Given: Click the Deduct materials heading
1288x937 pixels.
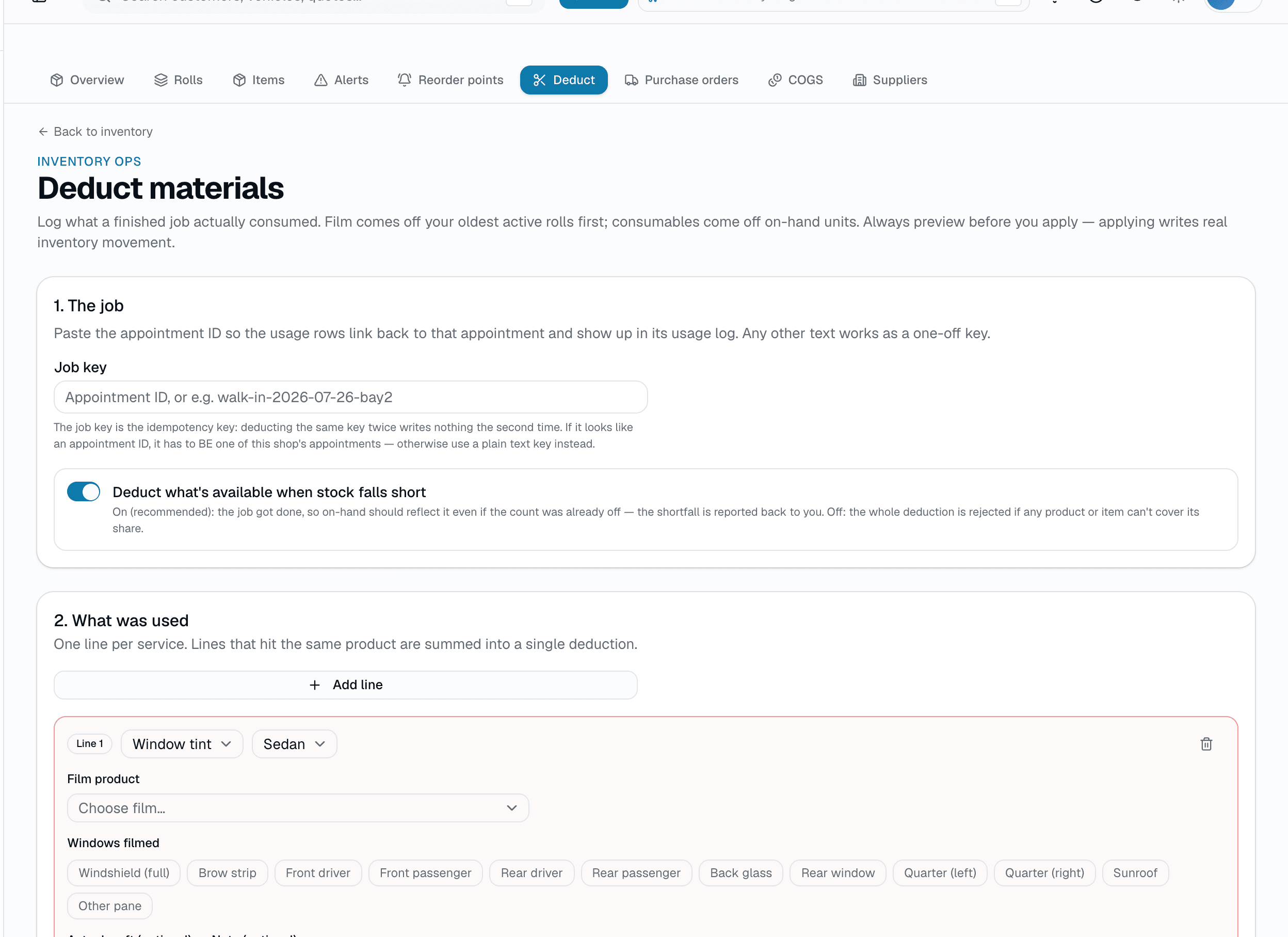Looking at the screenshot, I should click(x=160, y=188).
